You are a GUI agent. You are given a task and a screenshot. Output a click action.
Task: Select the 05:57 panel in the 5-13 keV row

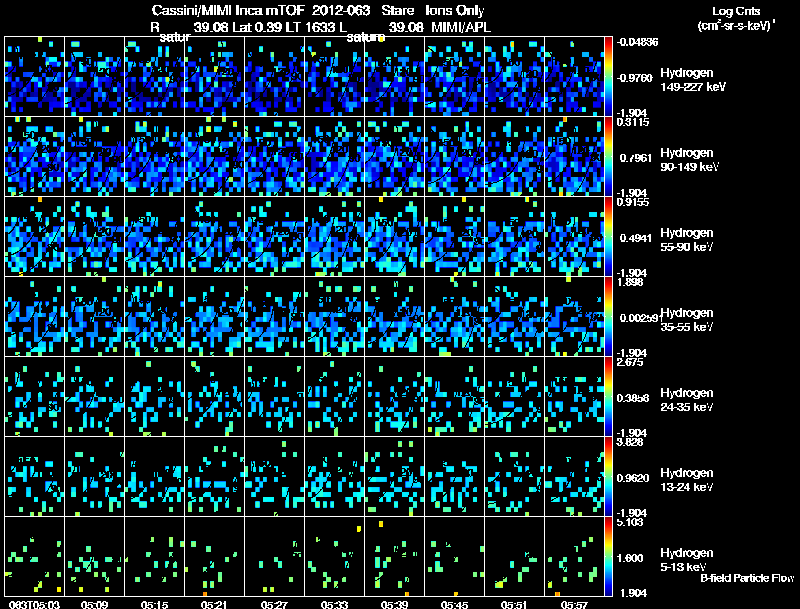(574, 556)
